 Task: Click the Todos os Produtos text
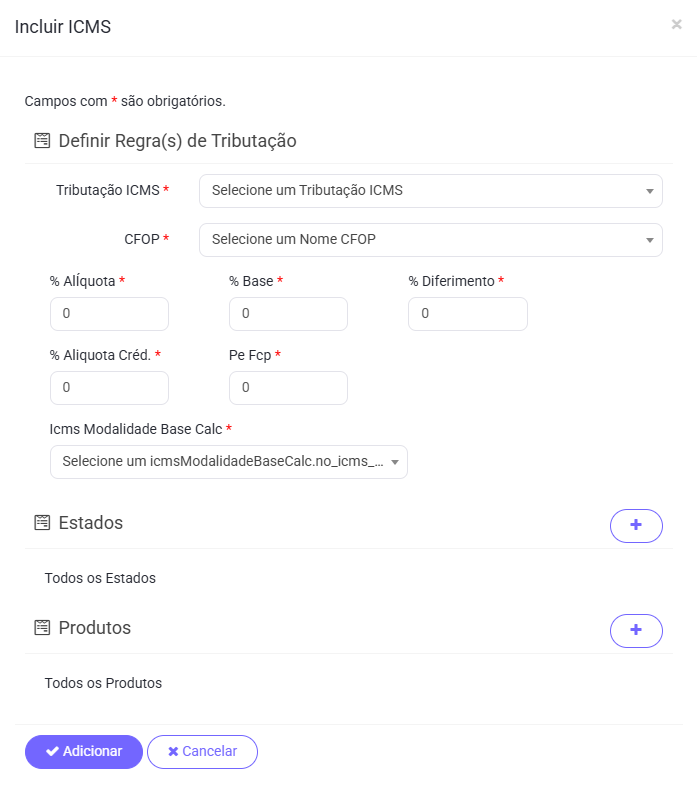pos(103,683)
